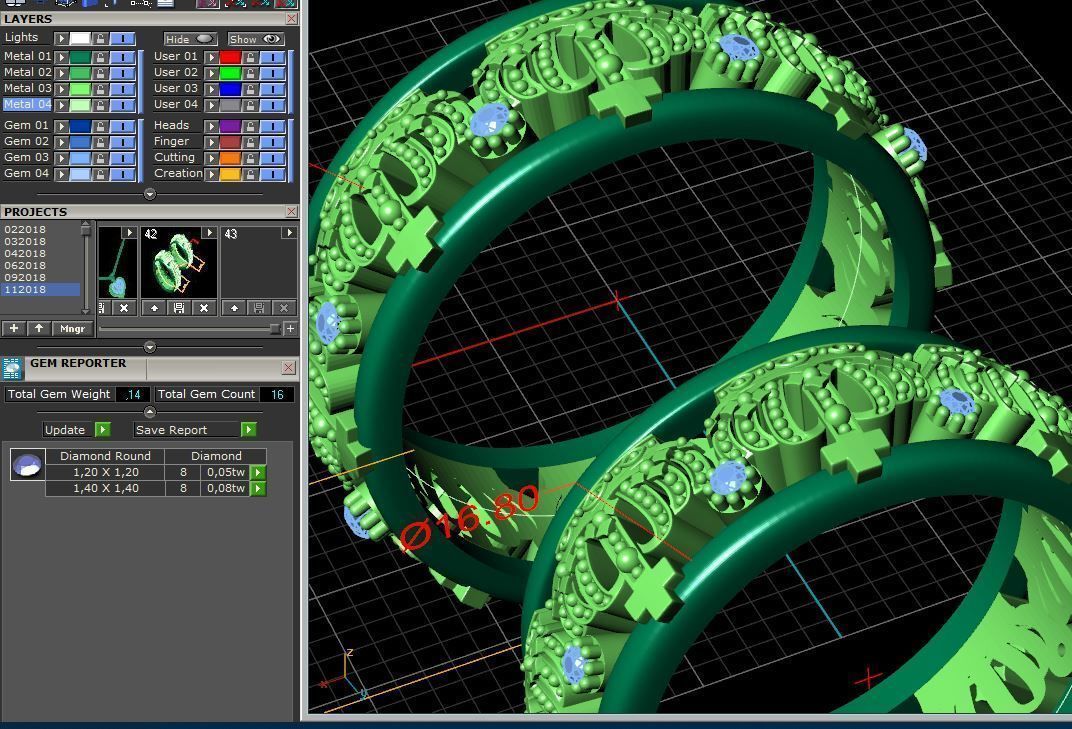1072x729 pixels.
Task: Toggle visibility switch for Gem 03 layer
Action: pyautogui.click(x=123, y=158)
